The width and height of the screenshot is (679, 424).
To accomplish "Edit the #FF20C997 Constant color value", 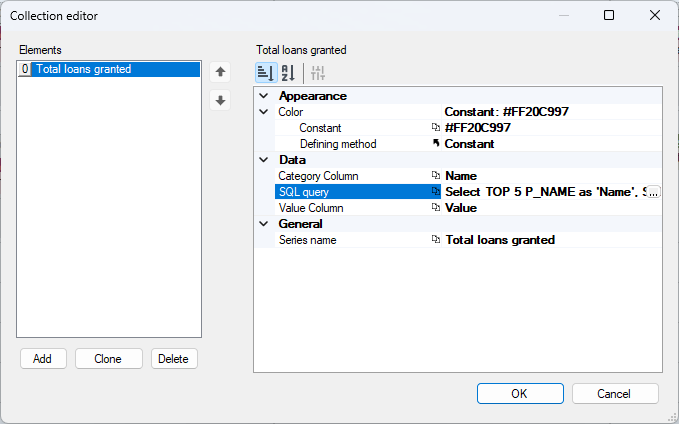I will (553, 128).
